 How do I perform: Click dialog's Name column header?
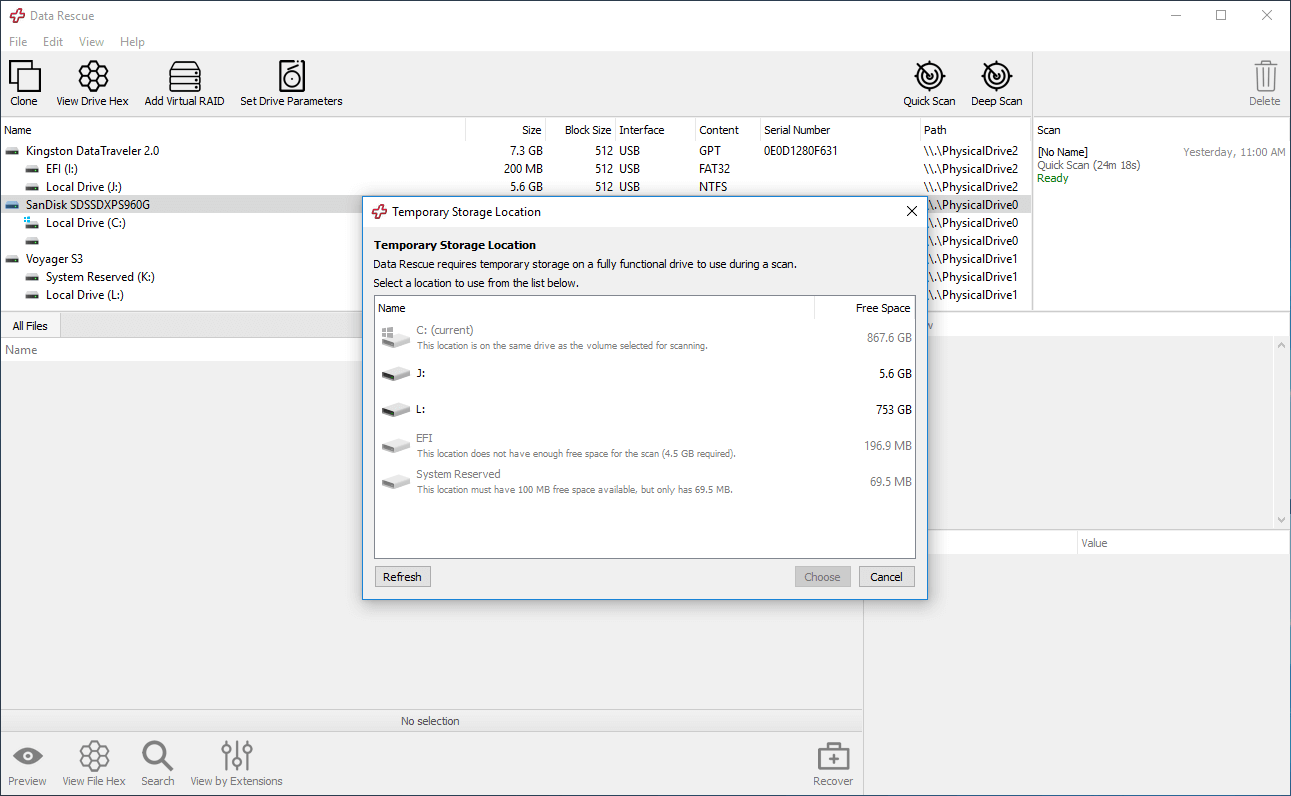pos(595,308)
